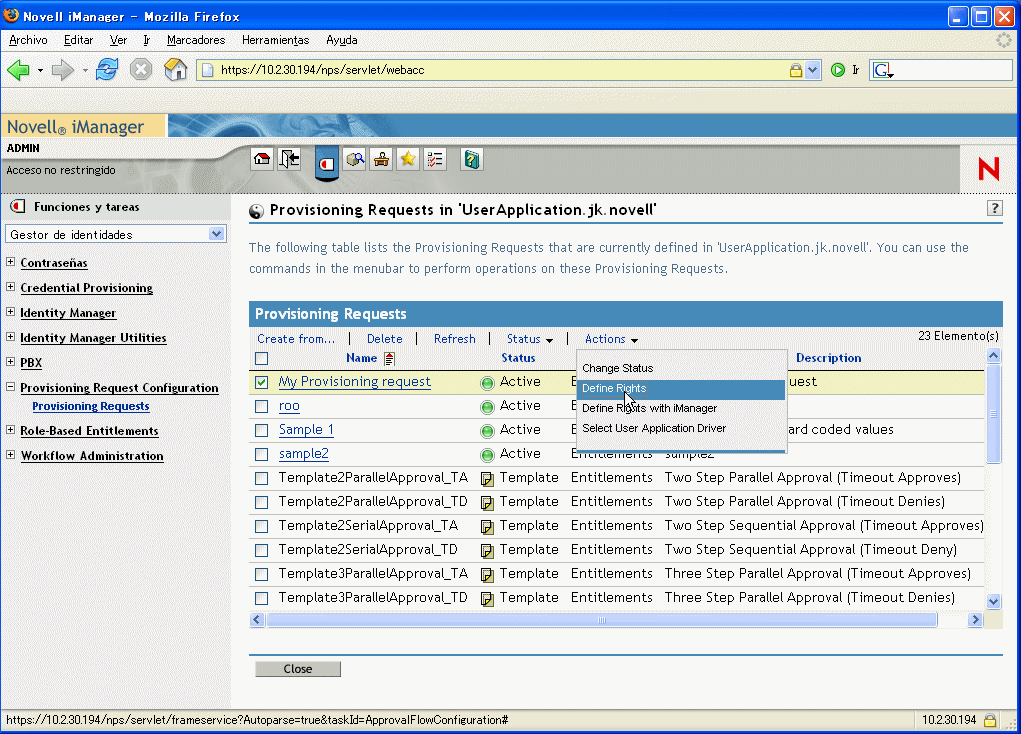The height and width of the screenshot is (734, 1021).
Task: Click the Configure desk icon
Action: (x=382, y=160)
